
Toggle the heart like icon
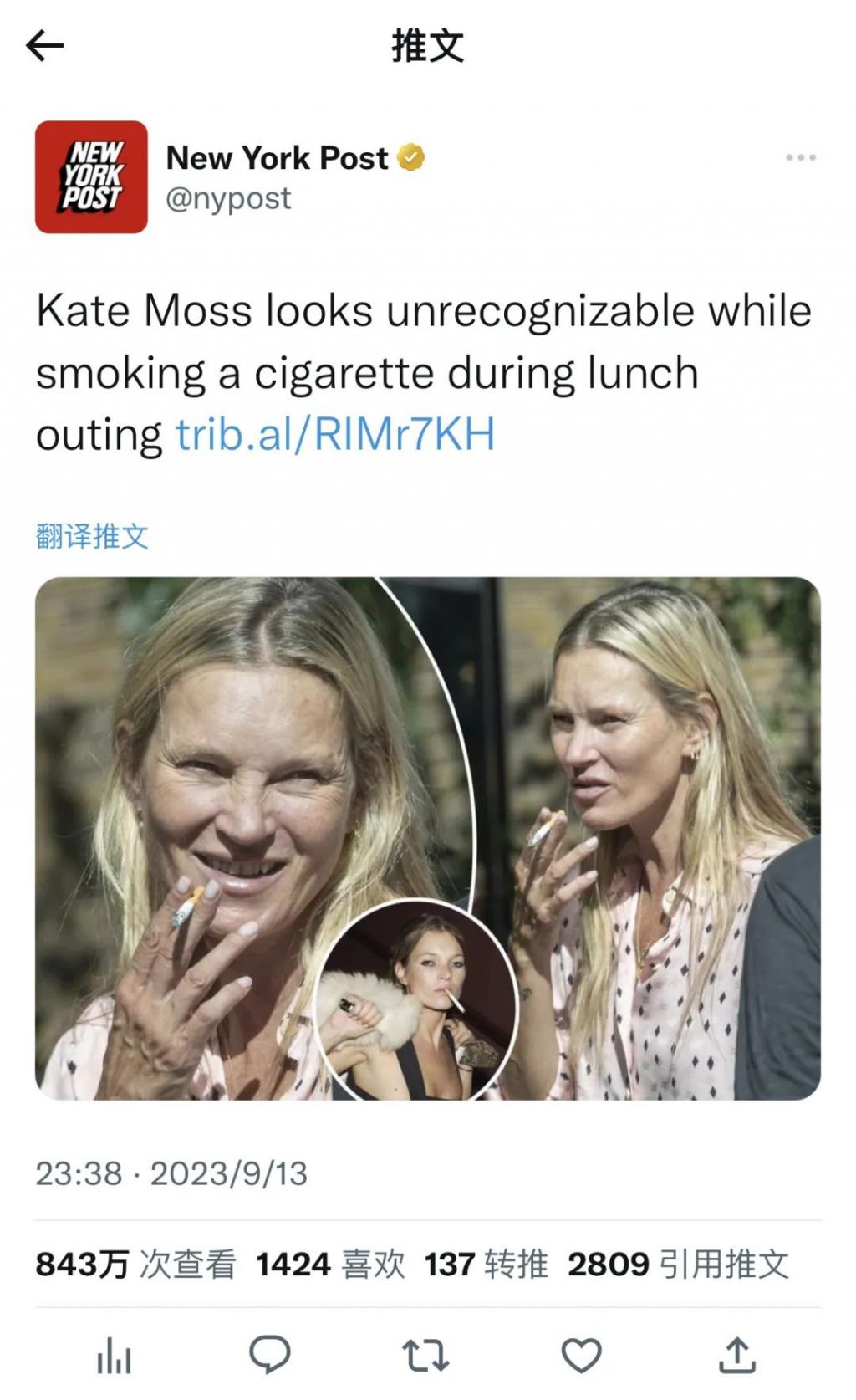point(581,1355)
